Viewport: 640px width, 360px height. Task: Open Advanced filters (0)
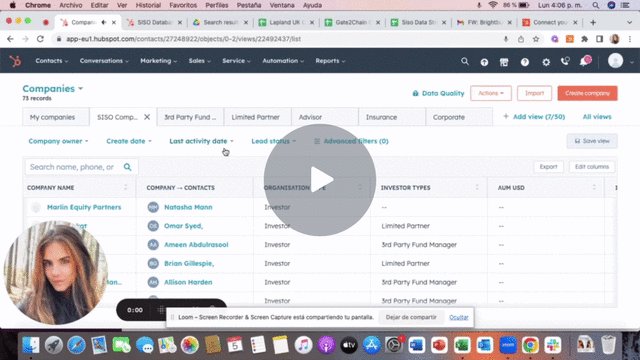[x=351, y=141]
